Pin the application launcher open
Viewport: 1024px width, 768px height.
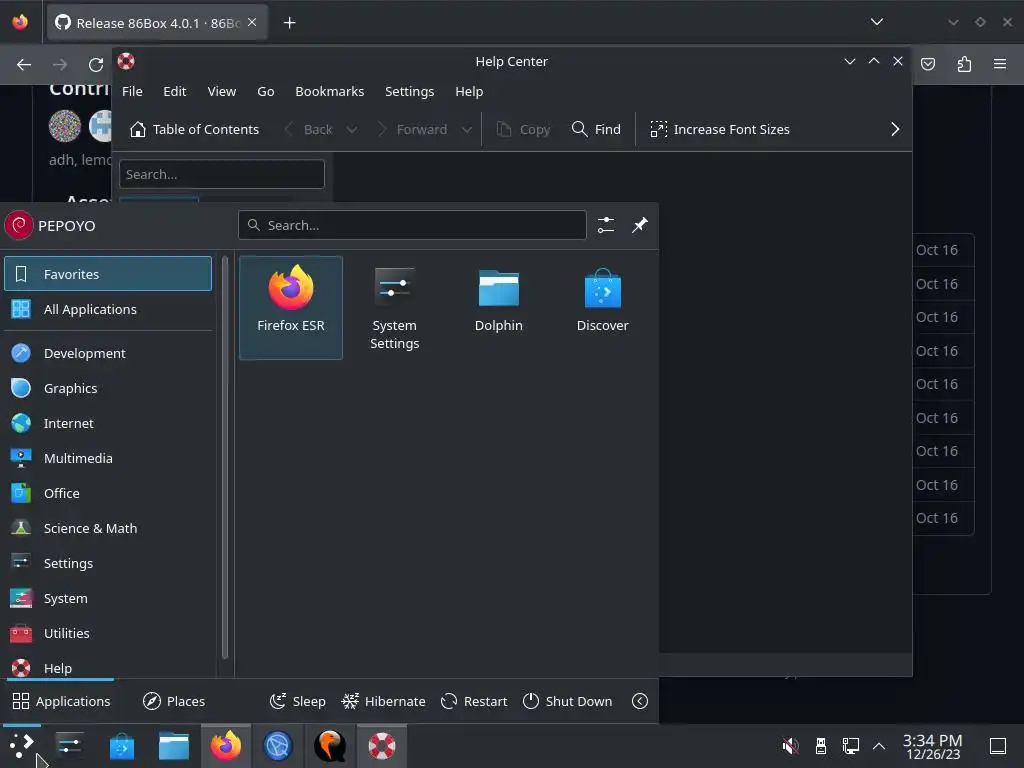[x=640, y=225]
